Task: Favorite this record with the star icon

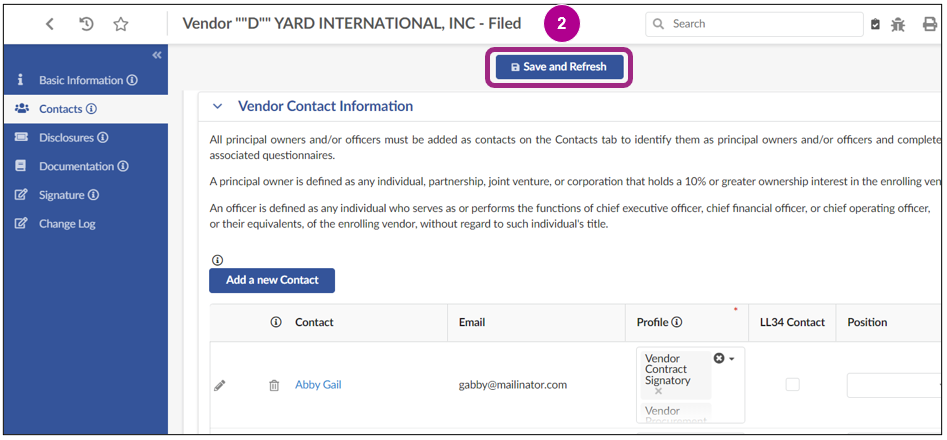Action: click(120, 24)
